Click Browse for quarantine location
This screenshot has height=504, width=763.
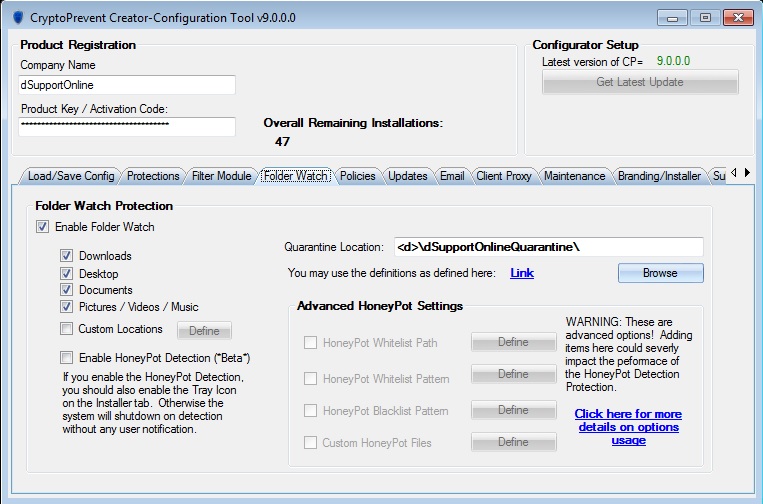tap(660, 273)
